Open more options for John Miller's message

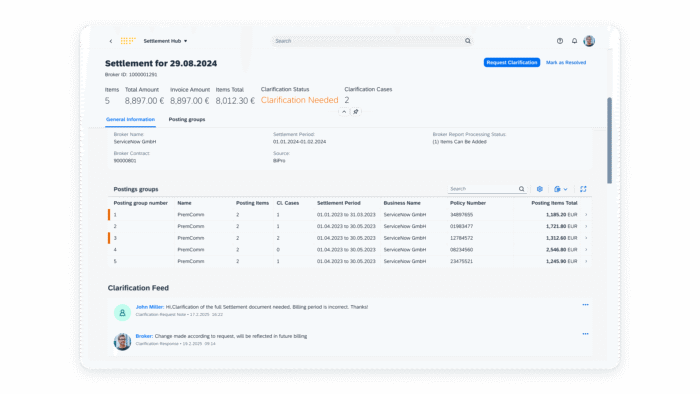pyautogui.click(x=585, y=305)
